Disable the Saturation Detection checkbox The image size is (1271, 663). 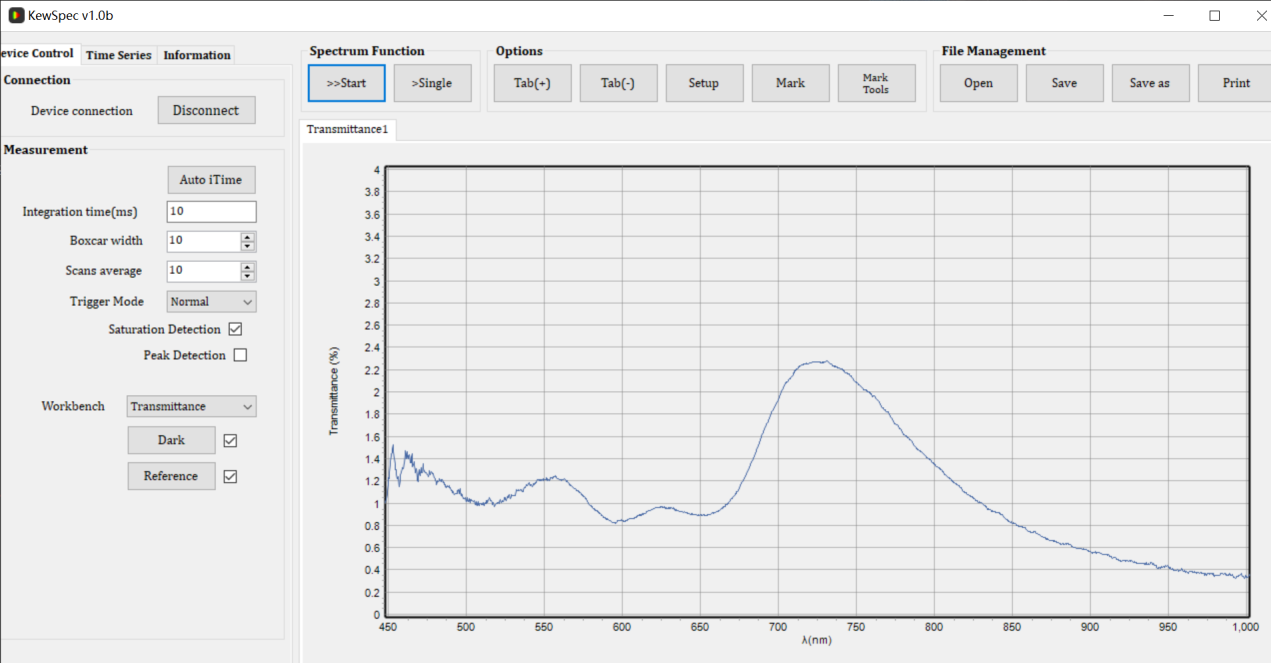click(x=236, y=329)
